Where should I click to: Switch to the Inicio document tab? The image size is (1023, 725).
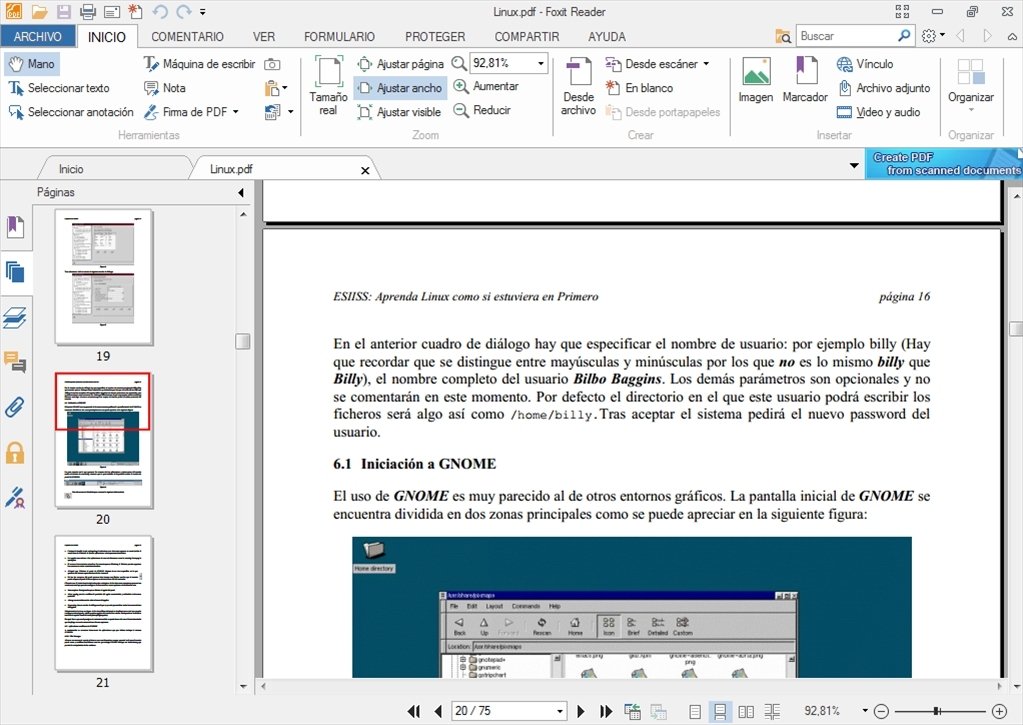(x=71, y=169)
